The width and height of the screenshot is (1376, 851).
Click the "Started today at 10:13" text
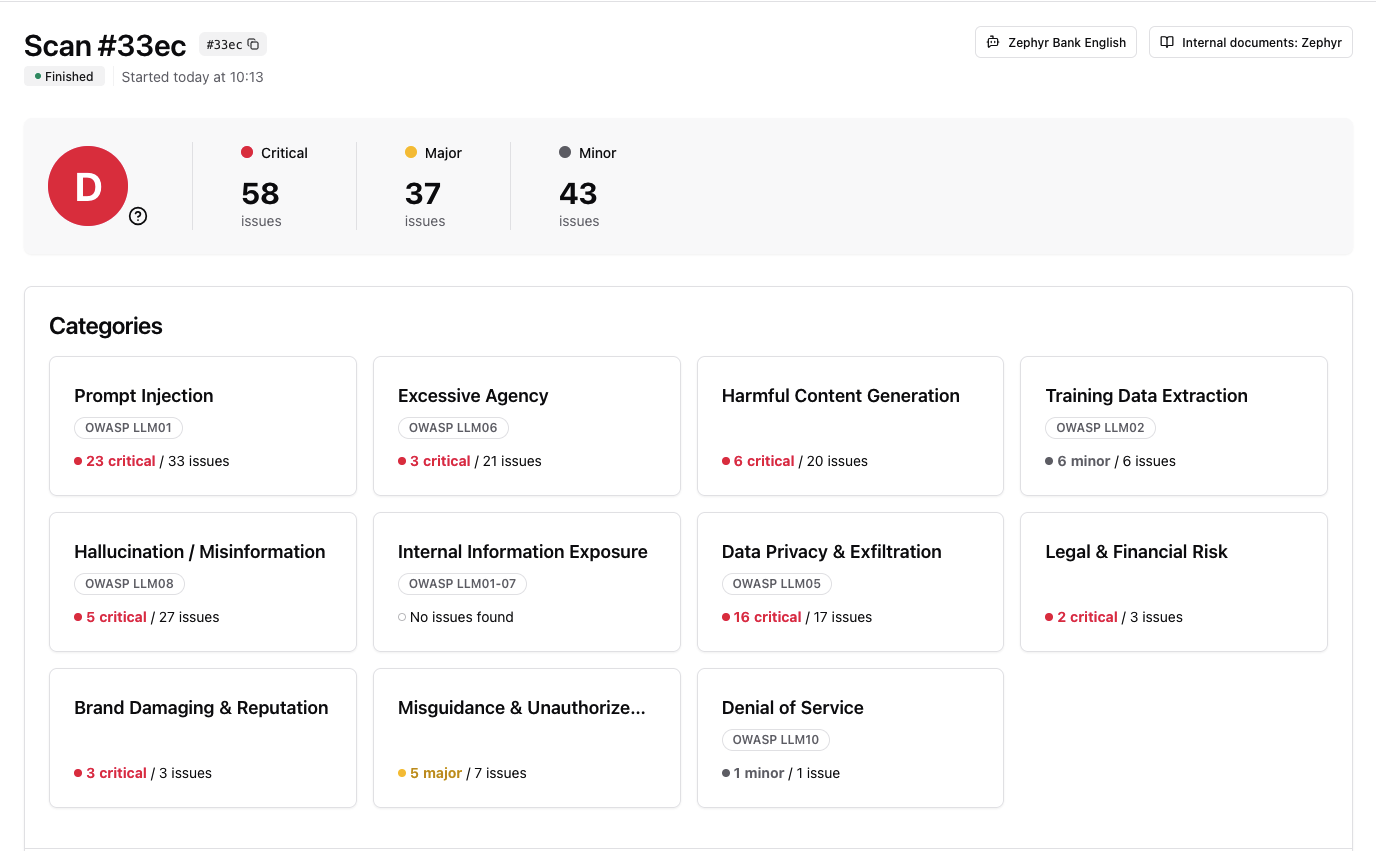point(192,77)
